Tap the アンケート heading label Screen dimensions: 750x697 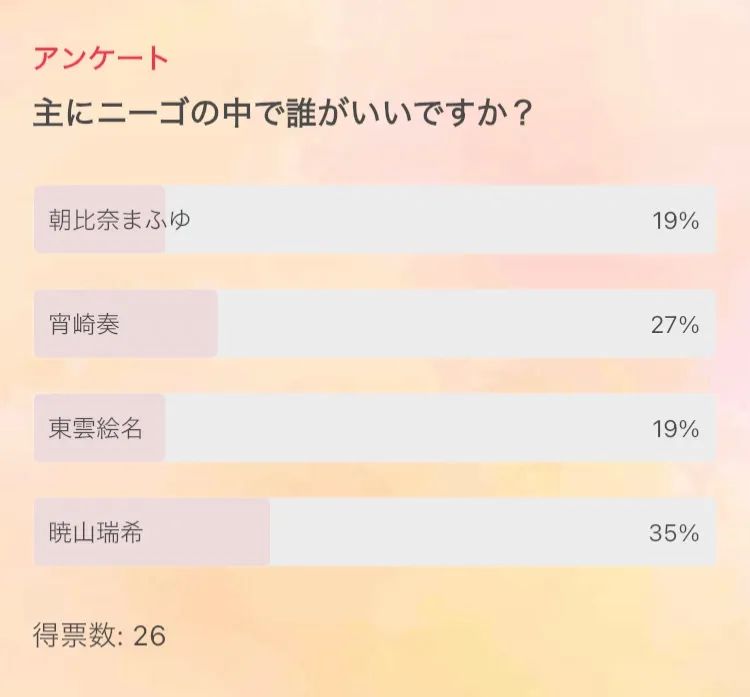(x=101, y=59)
